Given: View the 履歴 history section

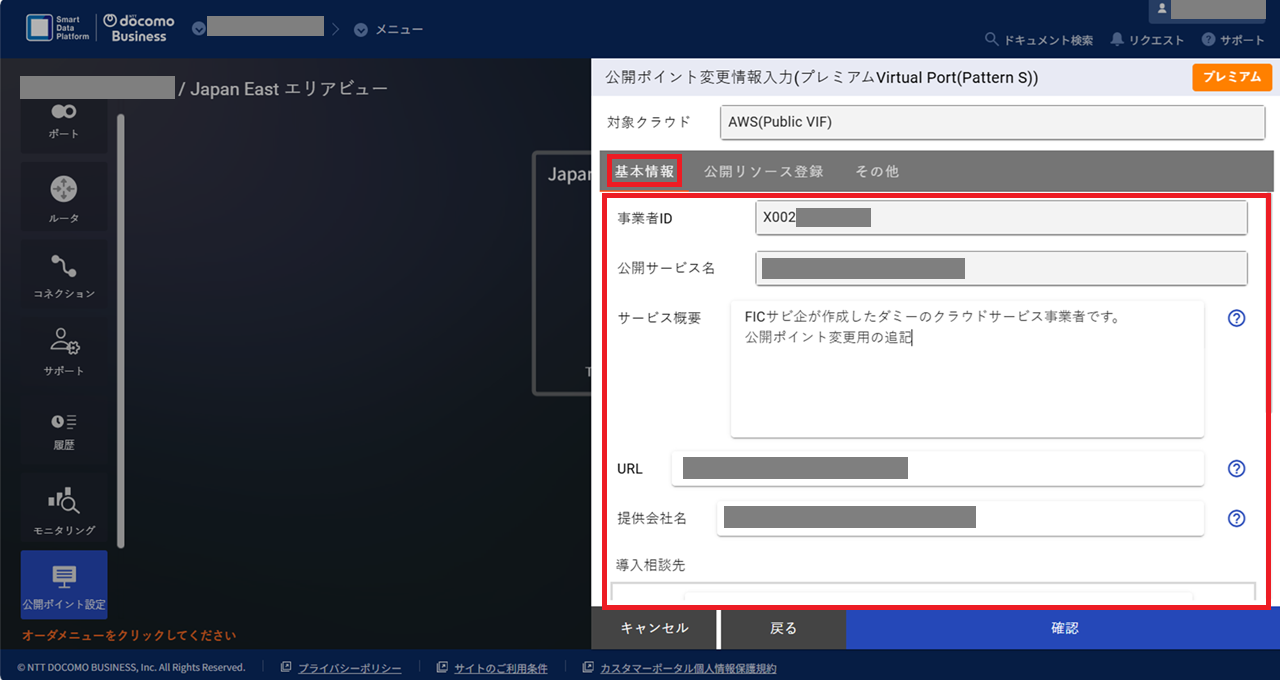Looking at the screenshot, I should coord(63,430).
